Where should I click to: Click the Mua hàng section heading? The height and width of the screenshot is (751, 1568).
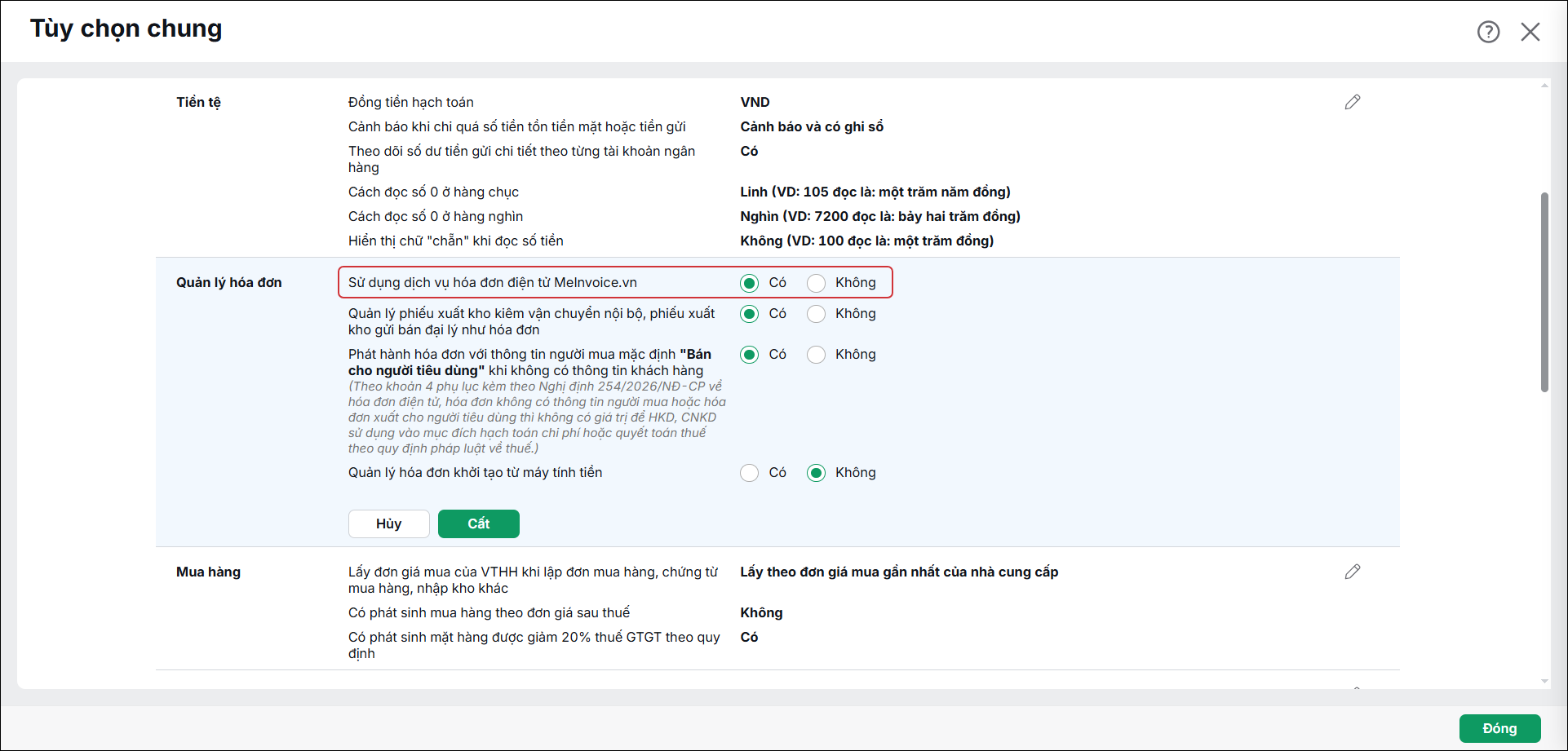click(x=208, y=572)
